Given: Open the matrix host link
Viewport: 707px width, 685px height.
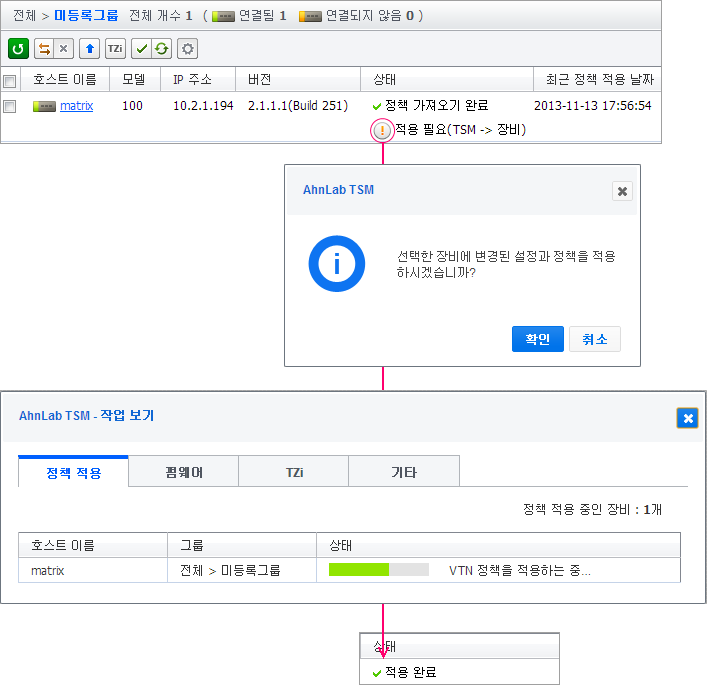Looking at the screenshot, I should pyautogui.click(x=76, y=106).
